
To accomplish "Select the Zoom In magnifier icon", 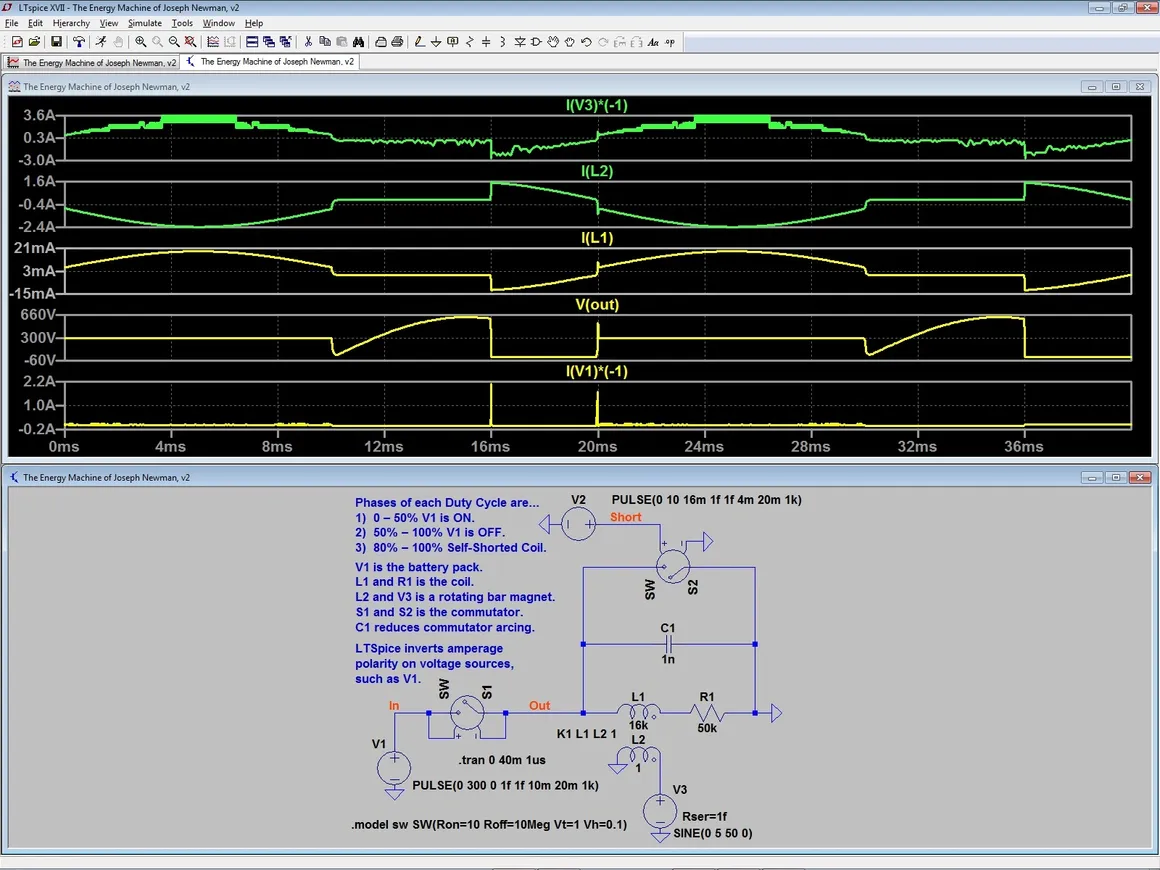I will [x=141, y=42].
